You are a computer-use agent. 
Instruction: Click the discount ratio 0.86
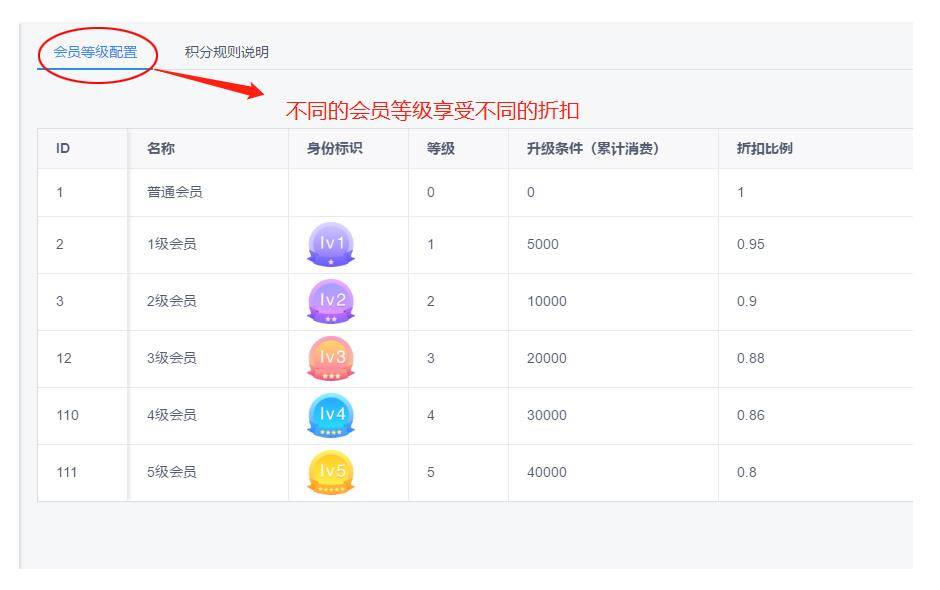point(751,415)
